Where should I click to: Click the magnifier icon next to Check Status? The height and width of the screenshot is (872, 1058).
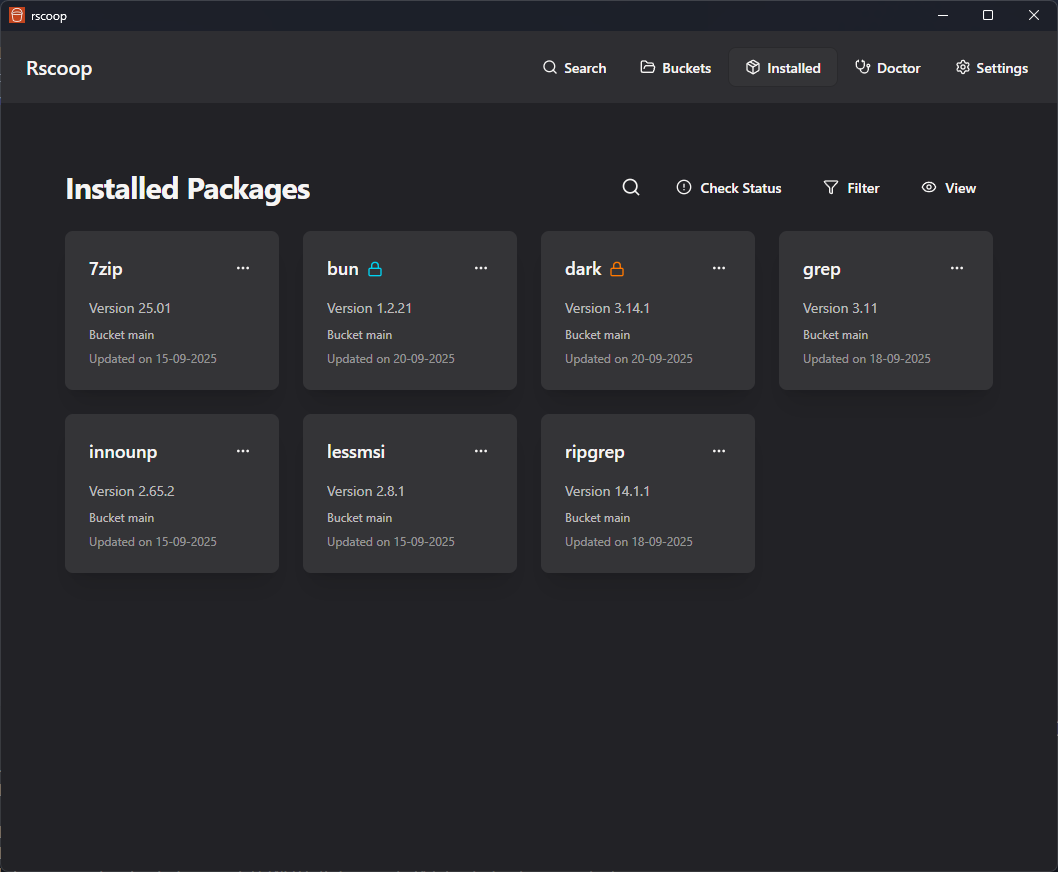pos(631,187)
